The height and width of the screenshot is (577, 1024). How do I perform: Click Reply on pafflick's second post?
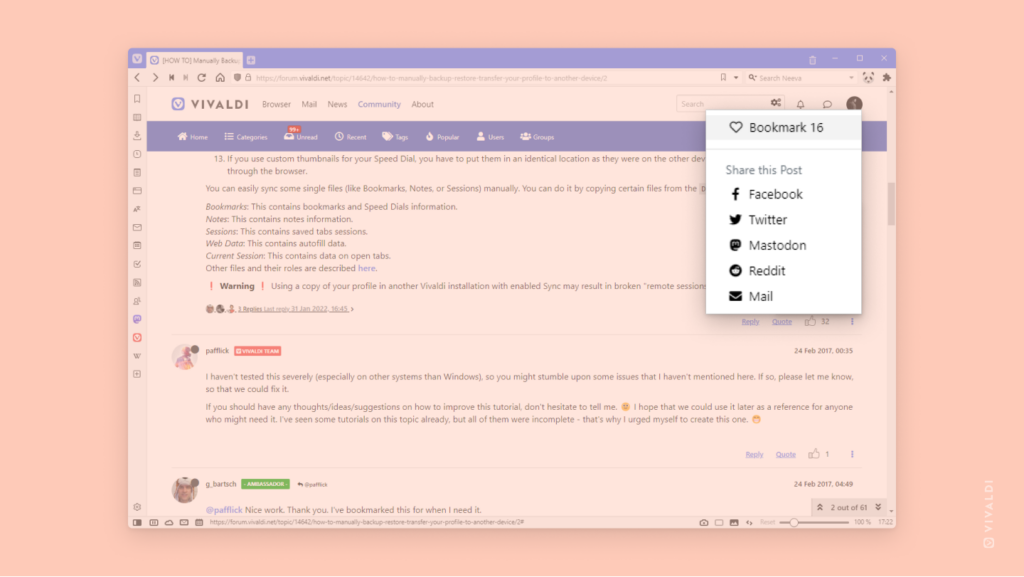click(754, 454)
